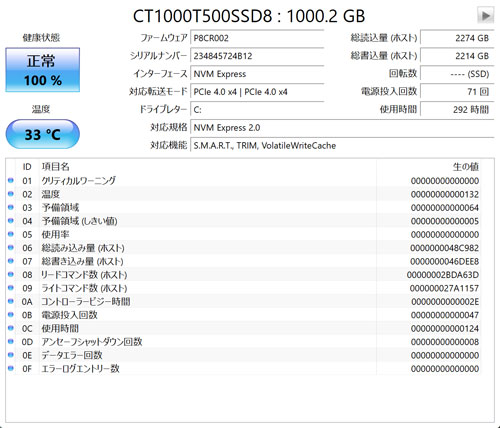The width and height of the screenshot is (500, 428).
Task: Click status dot for 05 使用率
Action: pos(11,234)
